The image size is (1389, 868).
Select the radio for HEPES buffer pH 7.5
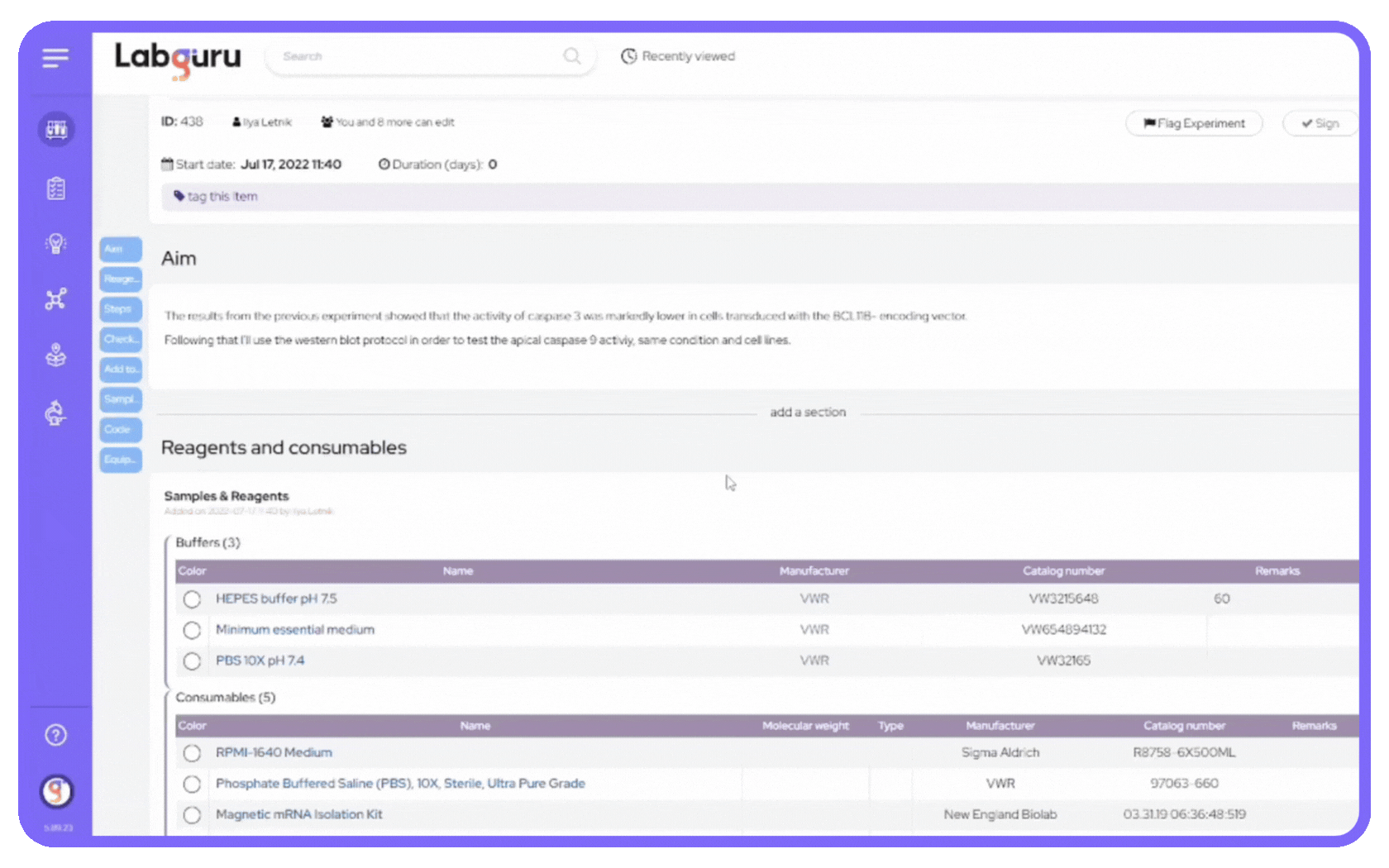click(x=192, y=599)
